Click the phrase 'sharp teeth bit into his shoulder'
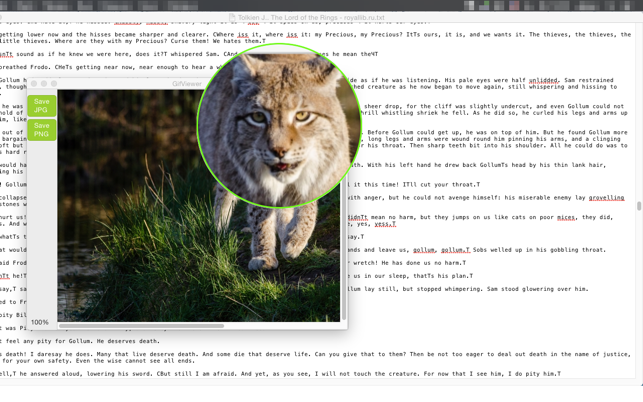 pos(485,146)
